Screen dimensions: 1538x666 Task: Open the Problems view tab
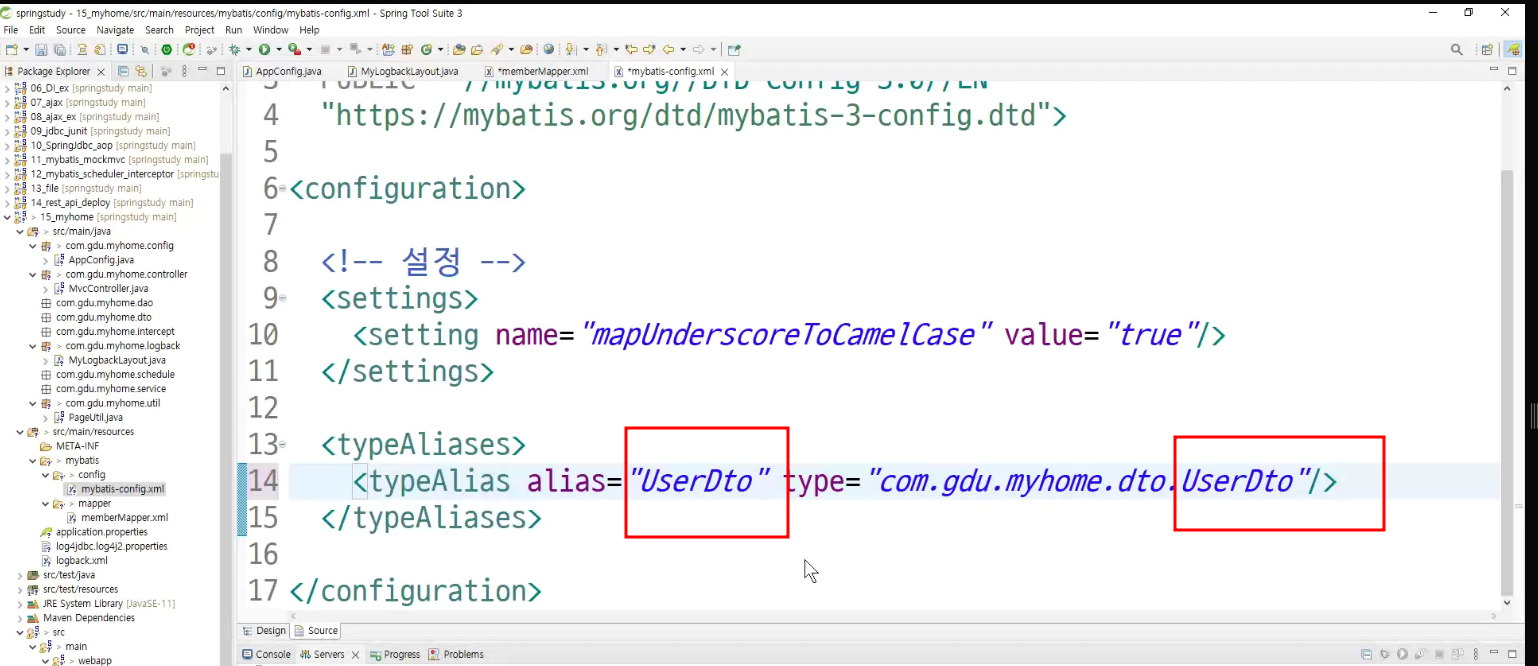pyautogui.click(x=456, y=654)
